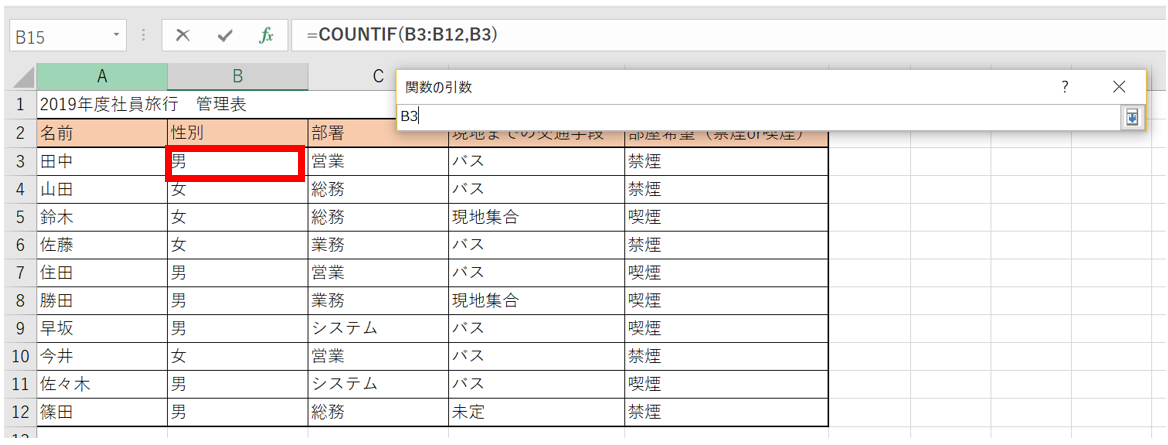
Task: Click the 現地集合 cell in 鈴木's row
Action: click(x=536, y=217)
